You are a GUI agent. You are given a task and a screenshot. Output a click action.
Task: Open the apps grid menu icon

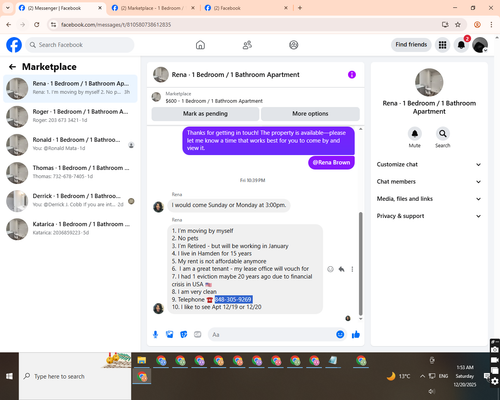point(442,45)
